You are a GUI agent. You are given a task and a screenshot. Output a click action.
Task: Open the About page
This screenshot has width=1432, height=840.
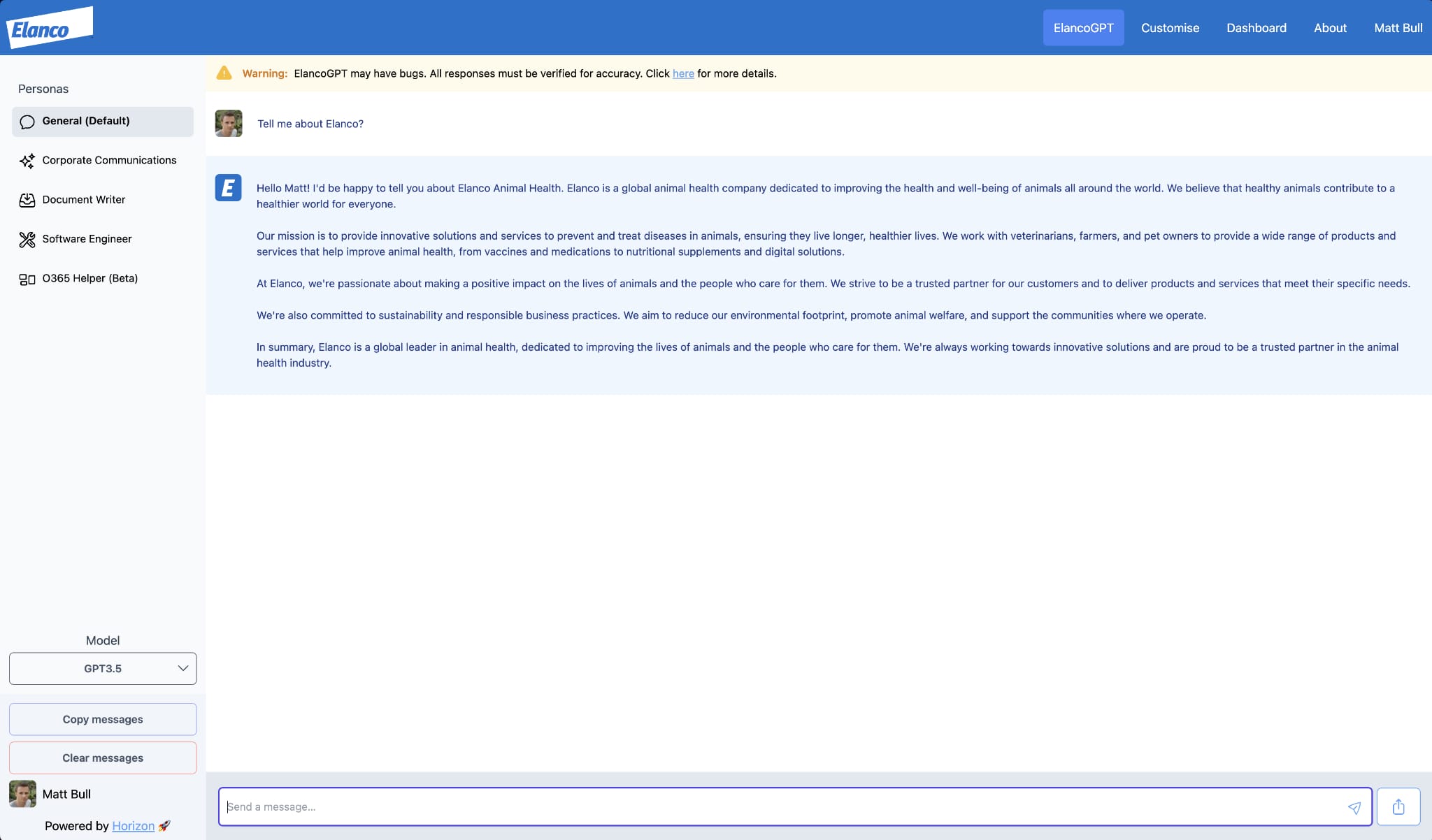pyautogui.click(x=1330, y=28)
